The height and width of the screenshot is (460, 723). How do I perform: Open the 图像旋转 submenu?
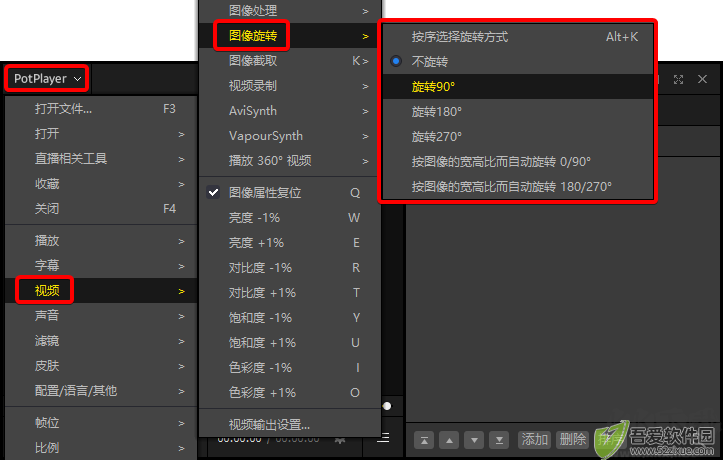tap(290, 35)
